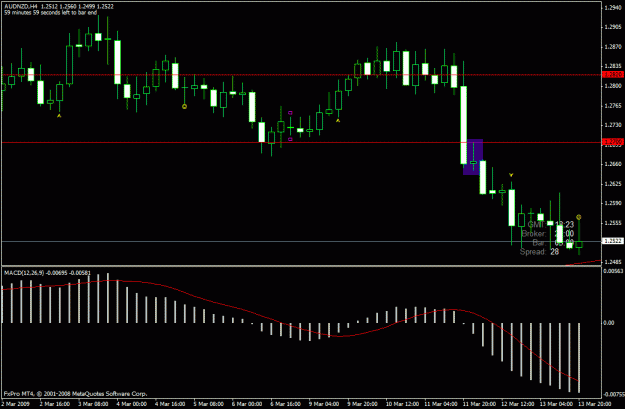Click the -0.00755 MACD scale label
This screenshot has width=625, height=409.
613,395
